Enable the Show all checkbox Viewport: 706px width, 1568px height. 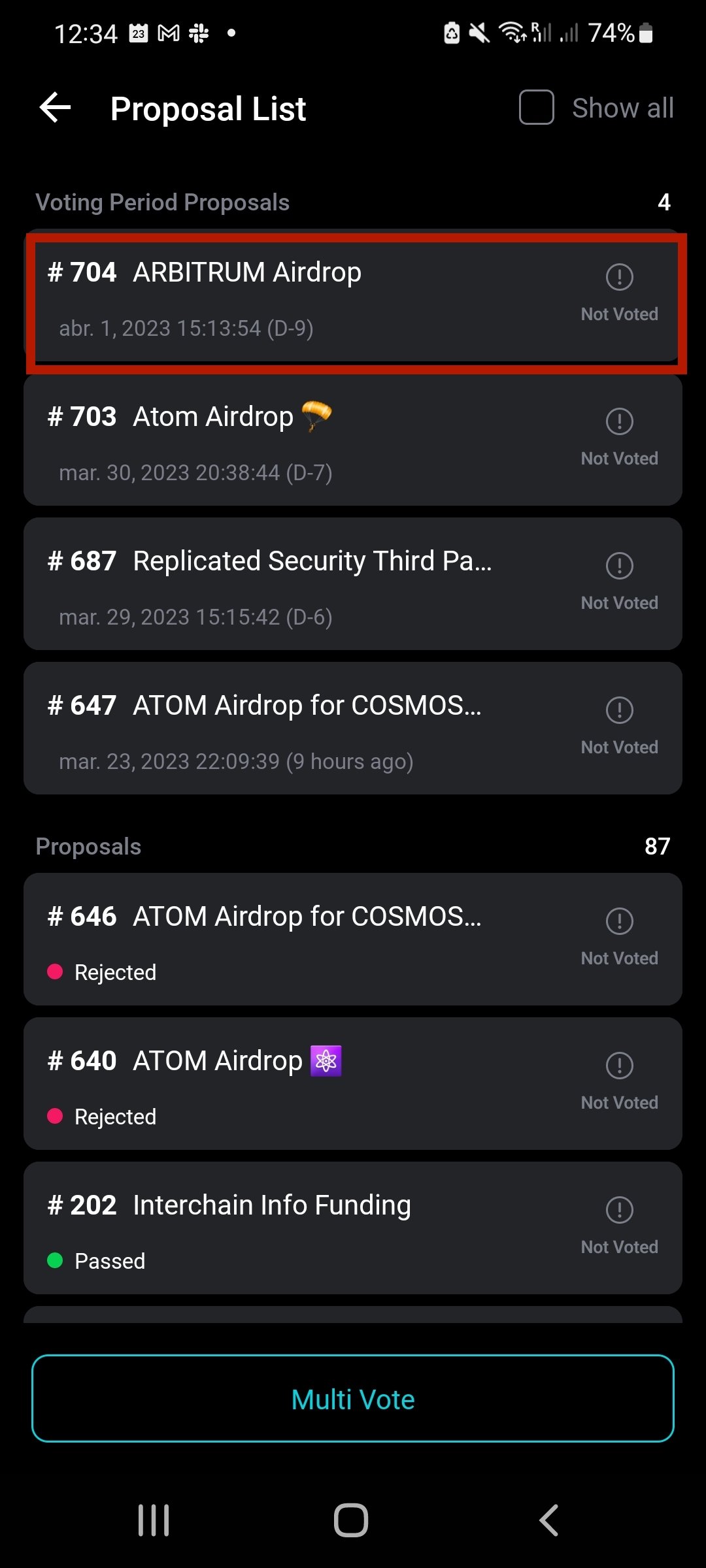(x=536, y=108)
